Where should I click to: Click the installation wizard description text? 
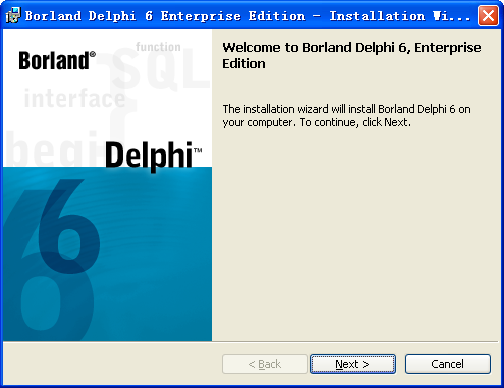[x=346, y=116]
